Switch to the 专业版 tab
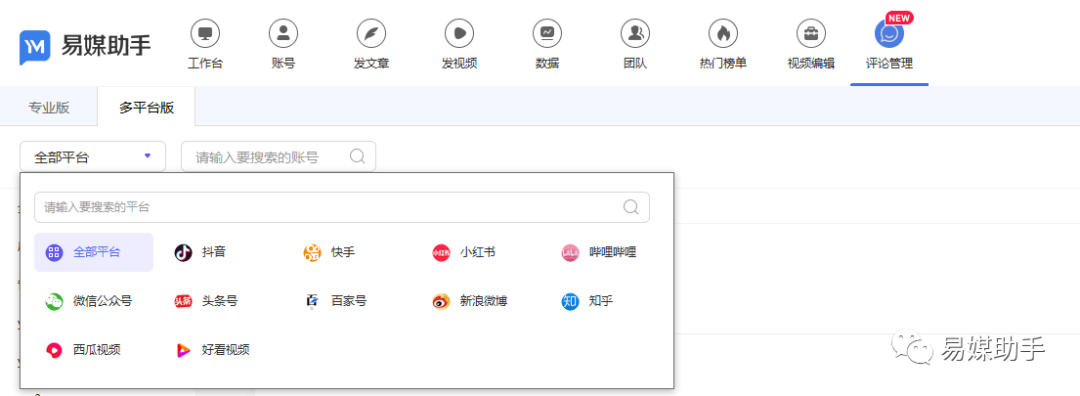 point(49,107)
